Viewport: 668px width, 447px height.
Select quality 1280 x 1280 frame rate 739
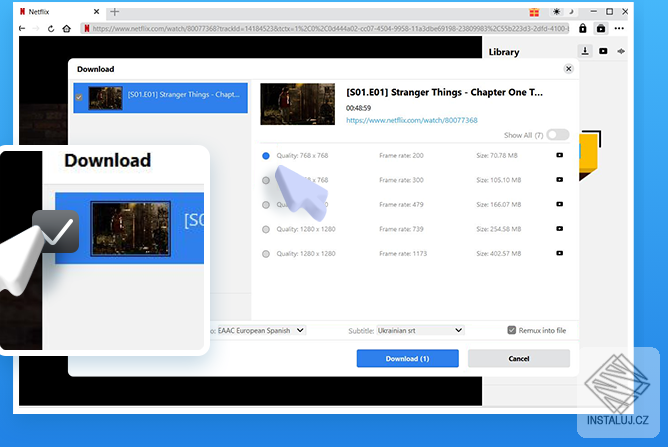click(x=266, y=229)
